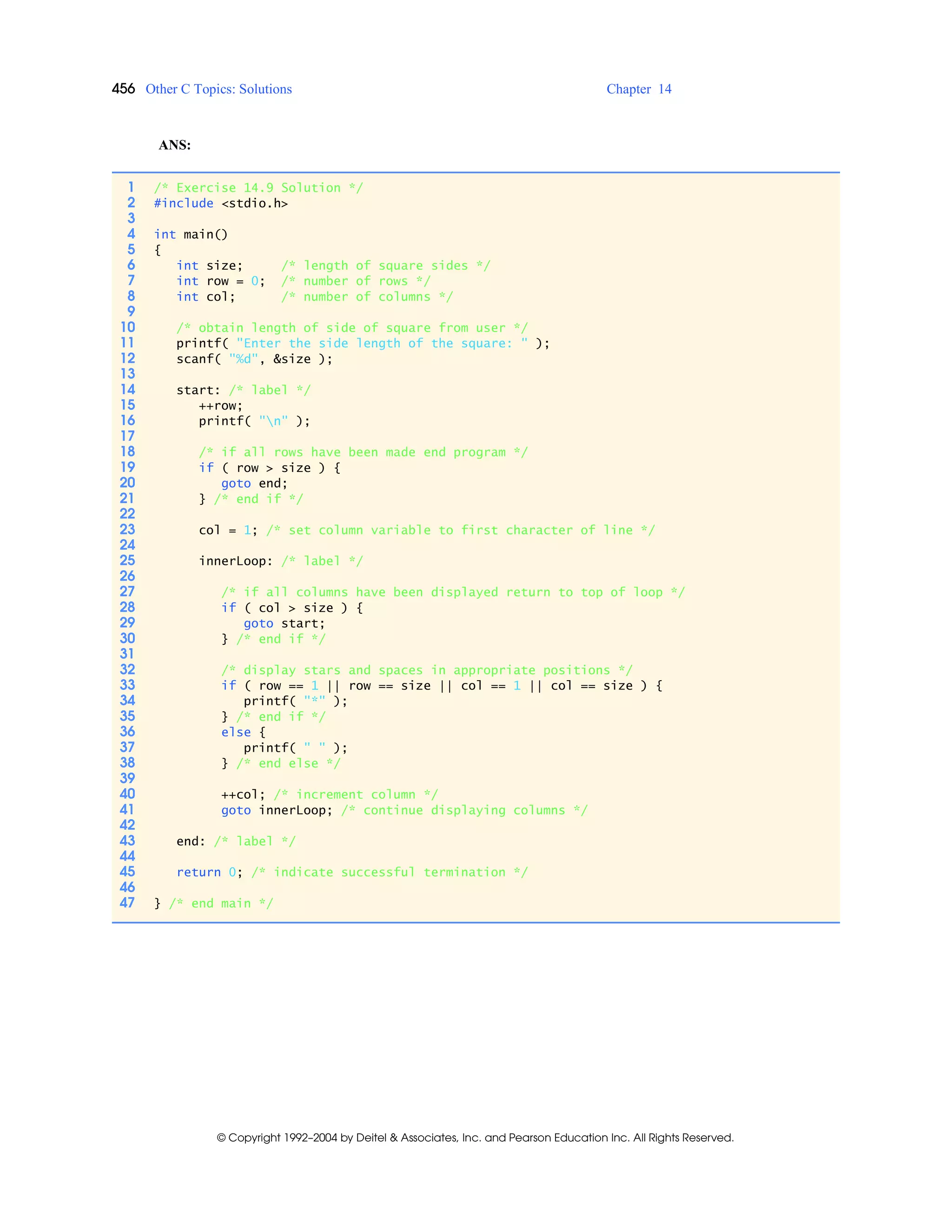Click line number 14
The height and width of the screenshot is (1232, 952).
tap(127, 390)
